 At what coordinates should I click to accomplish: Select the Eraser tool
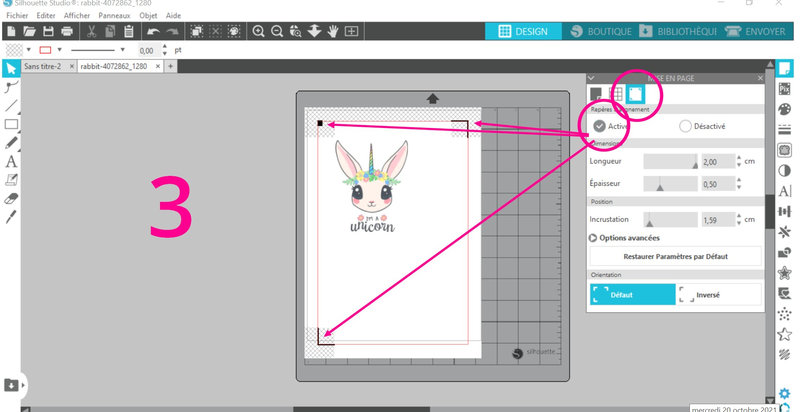pos(11,197)
